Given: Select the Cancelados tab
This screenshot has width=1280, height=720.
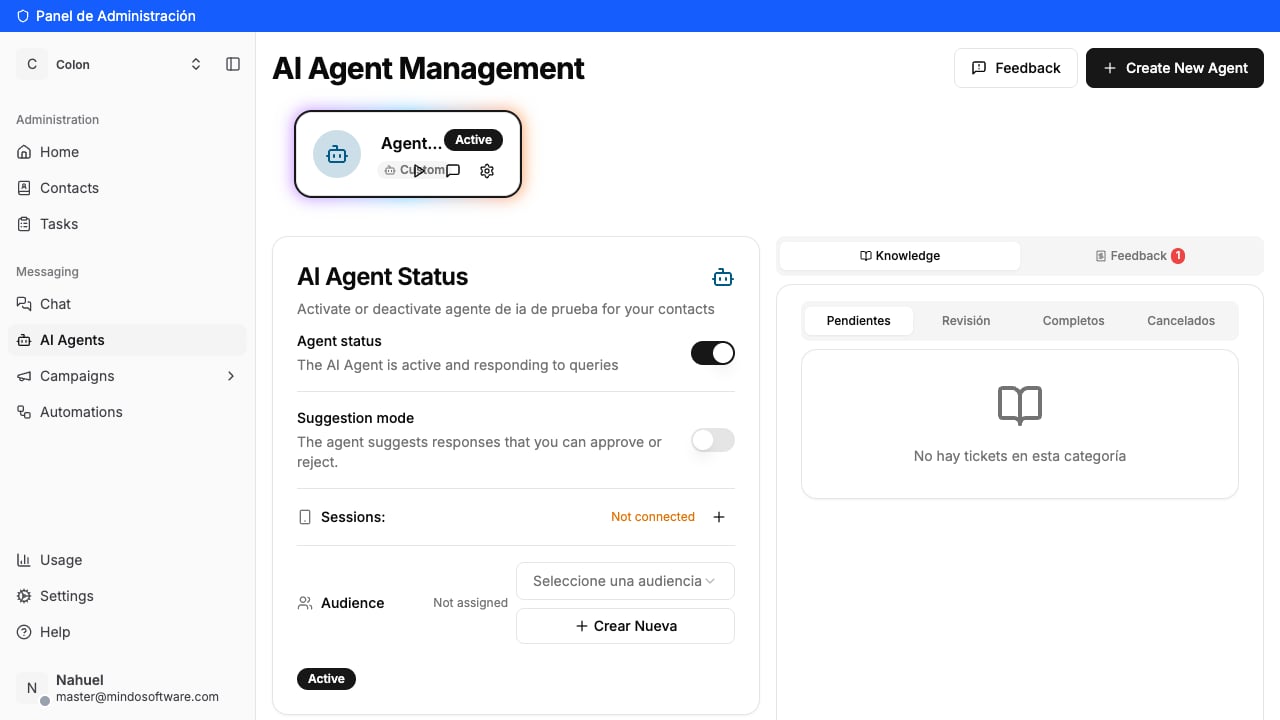Looking at the screenshot, I should pos(1181,321).
